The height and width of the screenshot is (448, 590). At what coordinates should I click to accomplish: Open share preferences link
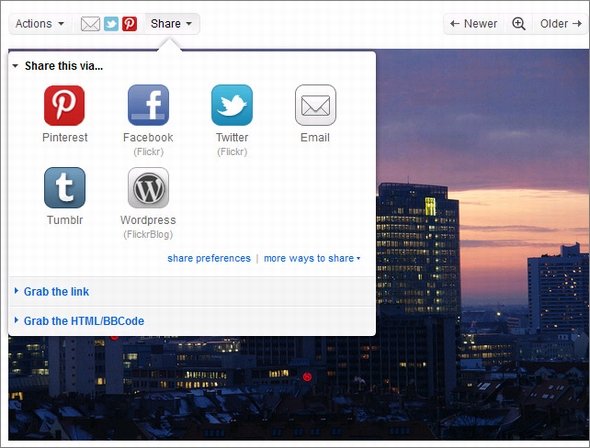(x=209, y=258)
